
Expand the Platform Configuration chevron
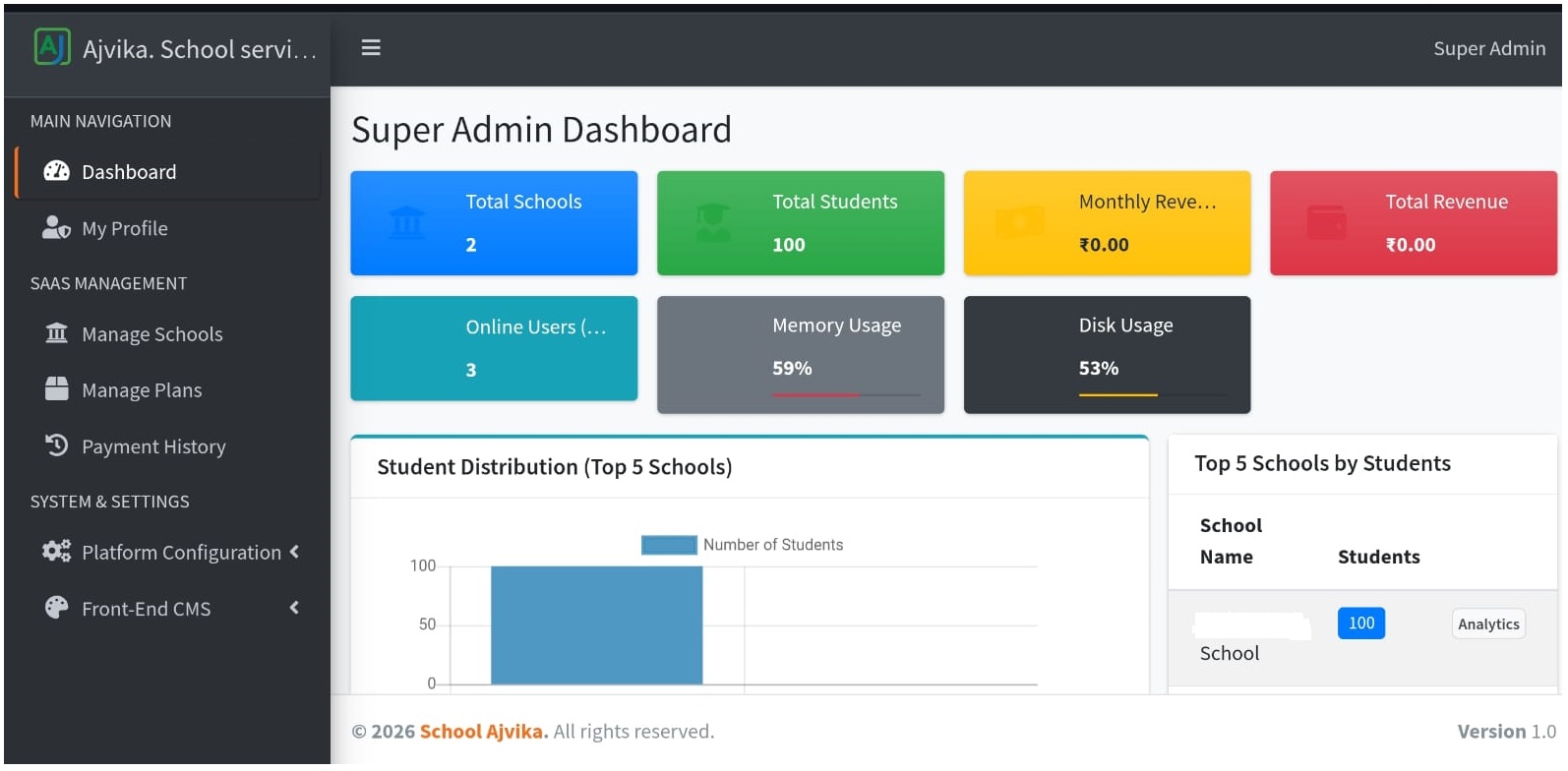[294, 552]
